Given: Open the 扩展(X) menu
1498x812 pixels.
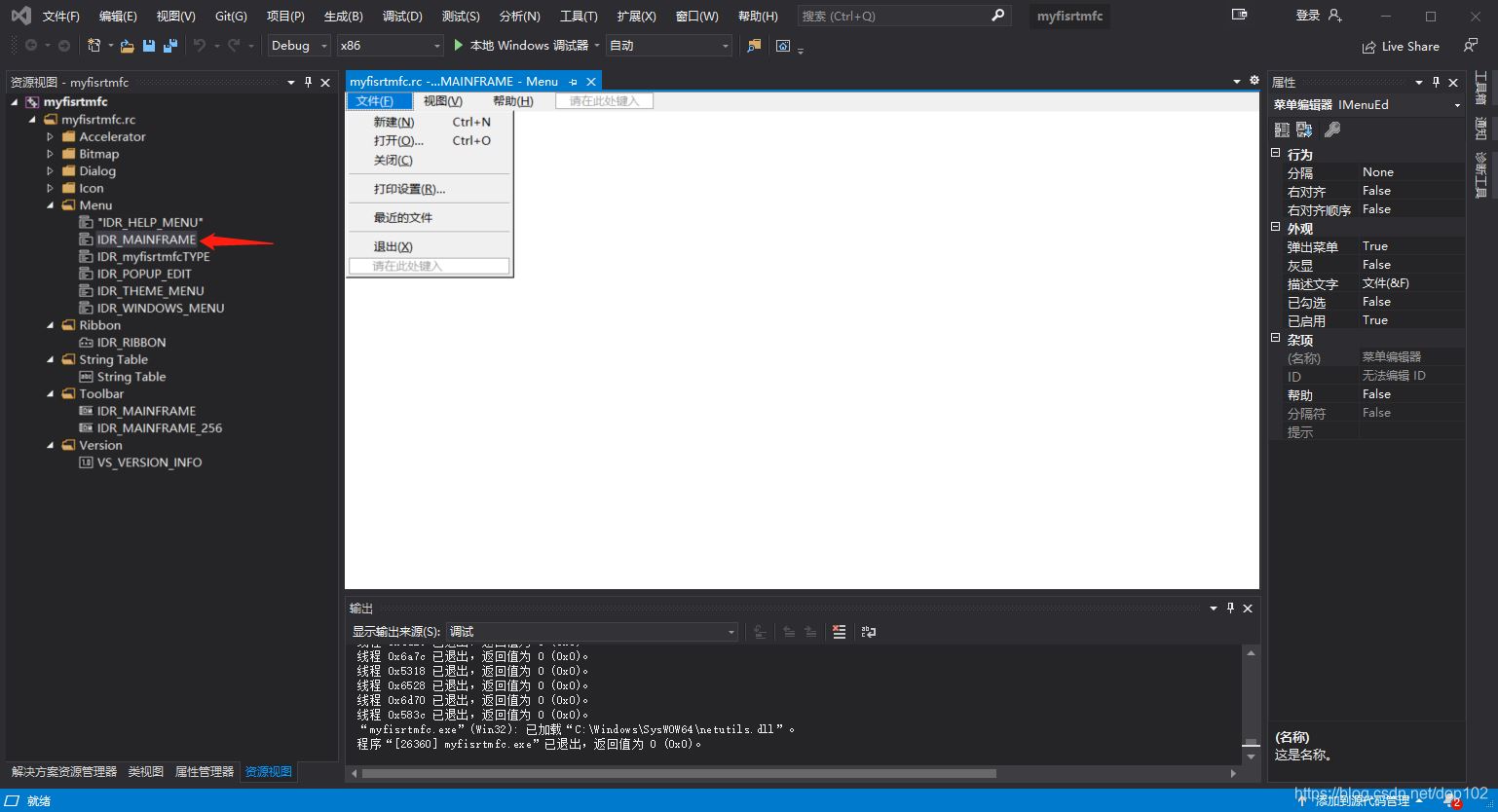Looking at the screenshot, I should pos(637,17).
